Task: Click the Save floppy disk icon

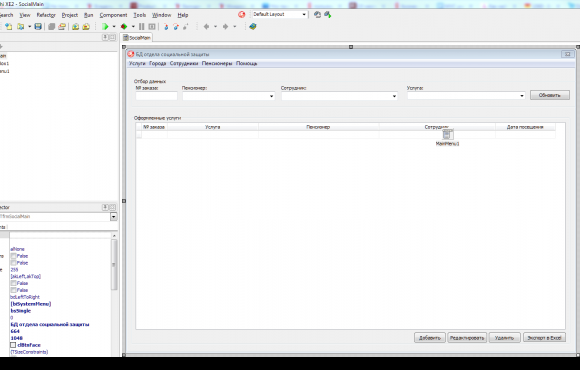Action: [38, 27]
